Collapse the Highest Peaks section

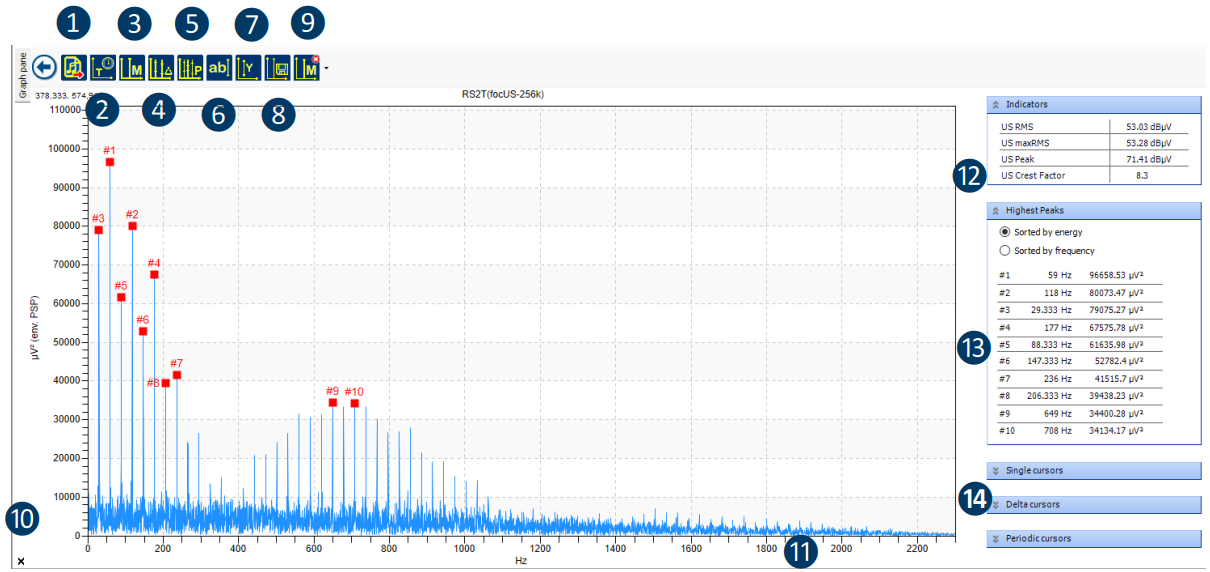[x=995, y=211]
